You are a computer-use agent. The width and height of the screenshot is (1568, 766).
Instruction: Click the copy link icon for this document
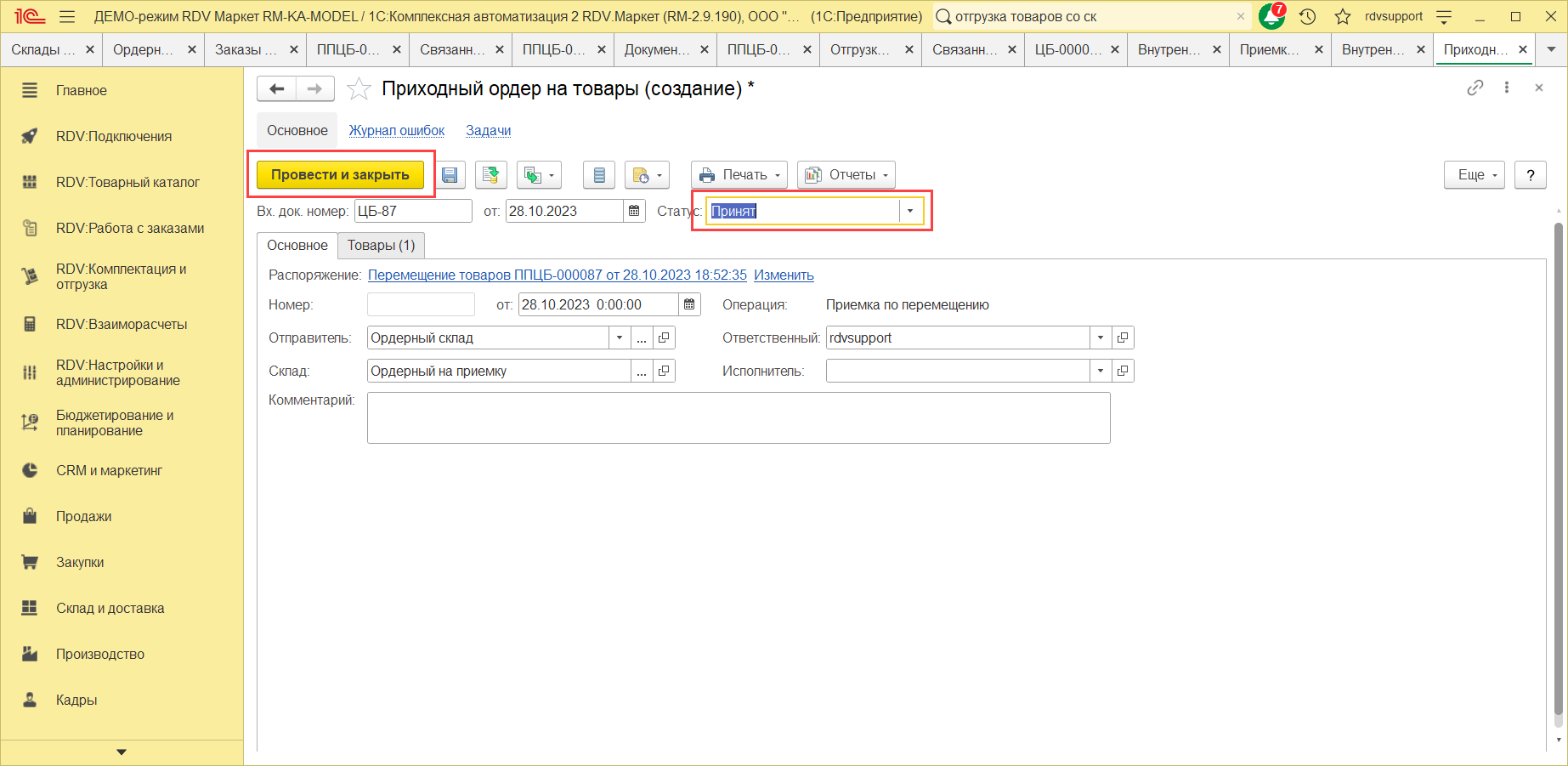pos(1475,88)
